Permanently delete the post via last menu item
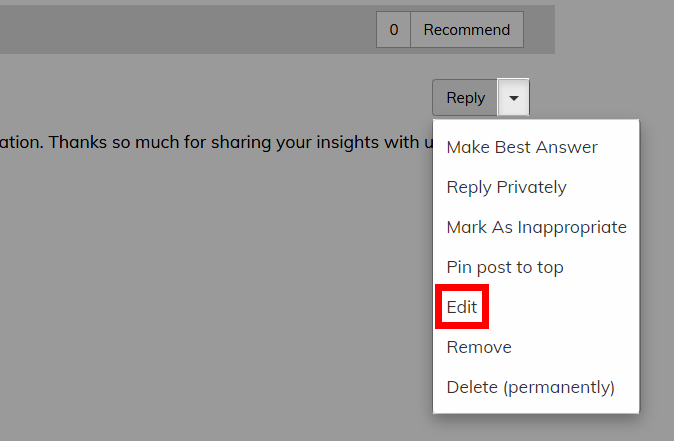Image resolution: width=674 pixels, height=441 pixels. [530, 387]
